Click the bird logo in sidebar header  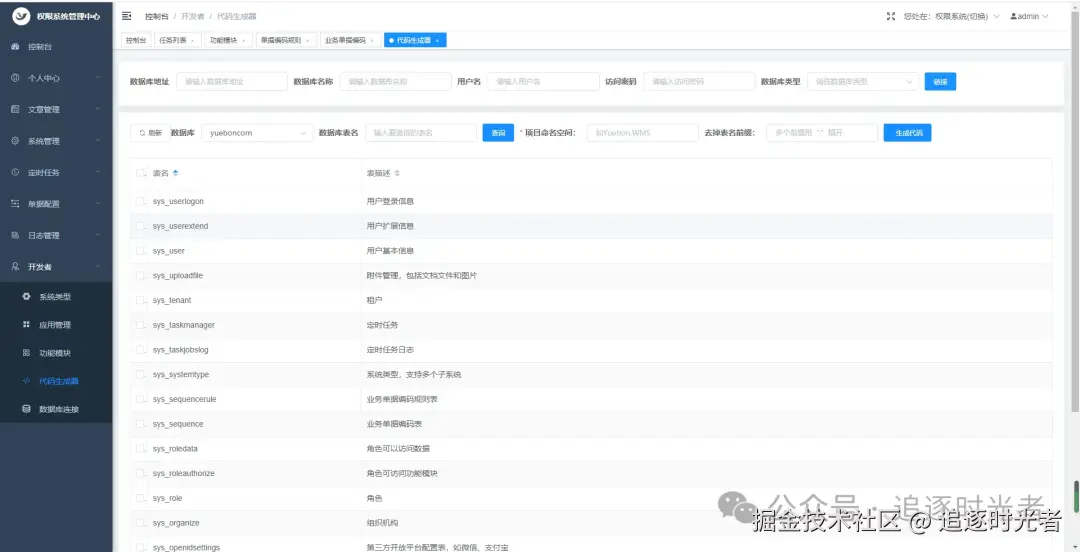[x=21, y=16]
